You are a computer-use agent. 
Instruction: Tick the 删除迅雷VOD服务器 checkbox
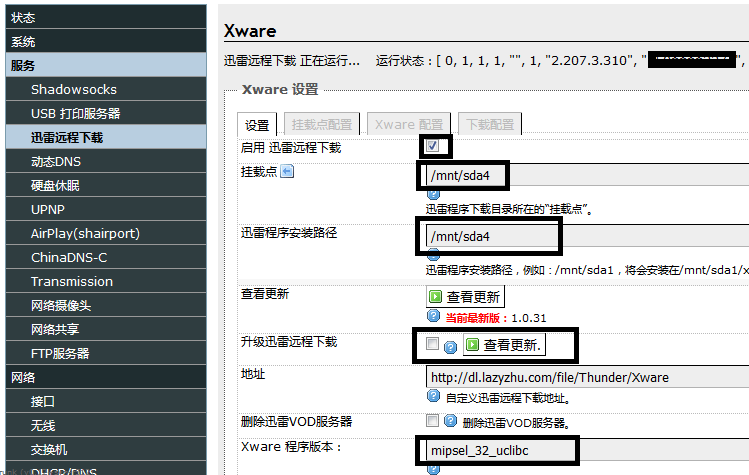[432, 421]
